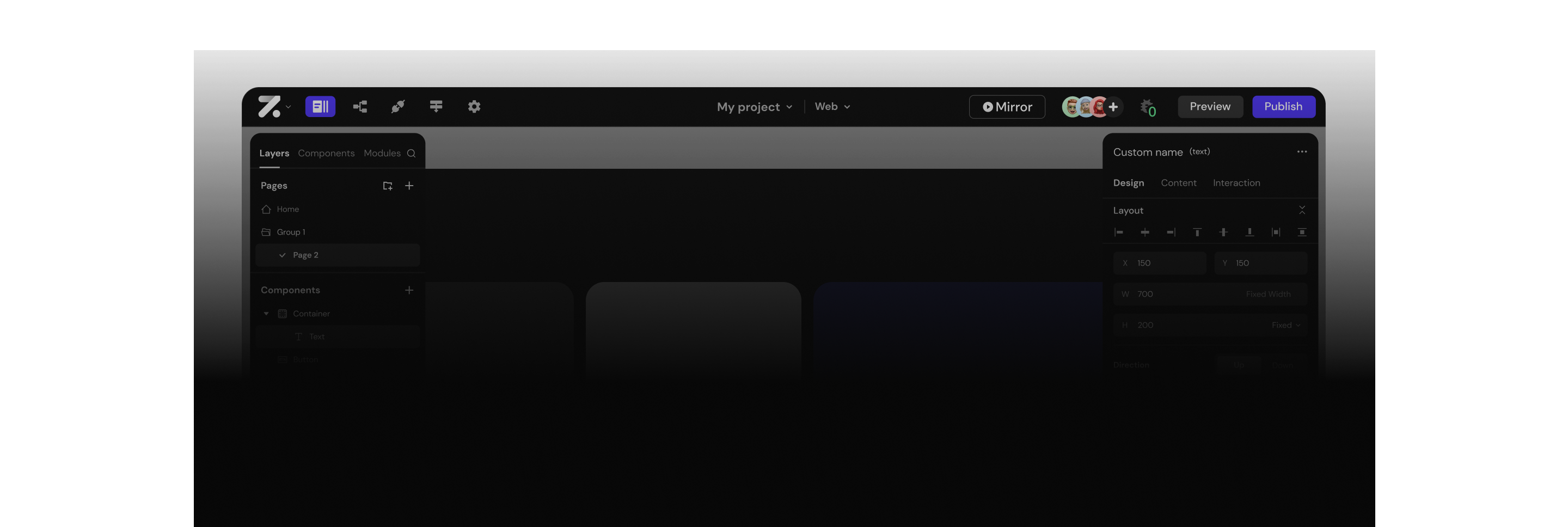Open the plugin connector icon in toolbar
The image size is (1568, 527).
click(x=398, y=107)
